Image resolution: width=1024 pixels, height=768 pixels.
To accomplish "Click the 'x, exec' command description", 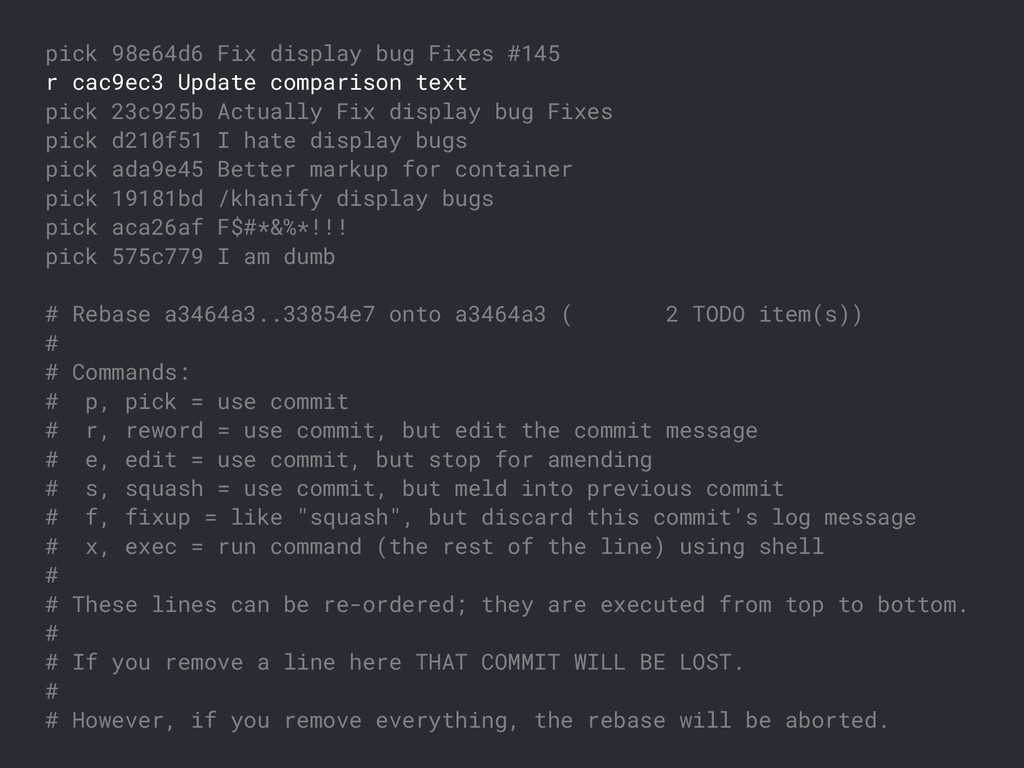I will (x=455, y=547).
